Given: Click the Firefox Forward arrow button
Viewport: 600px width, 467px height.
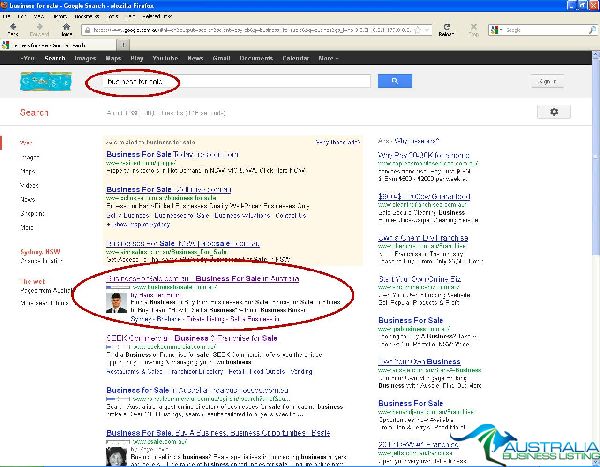Looking at the screenshot, I should click(39, 27).
